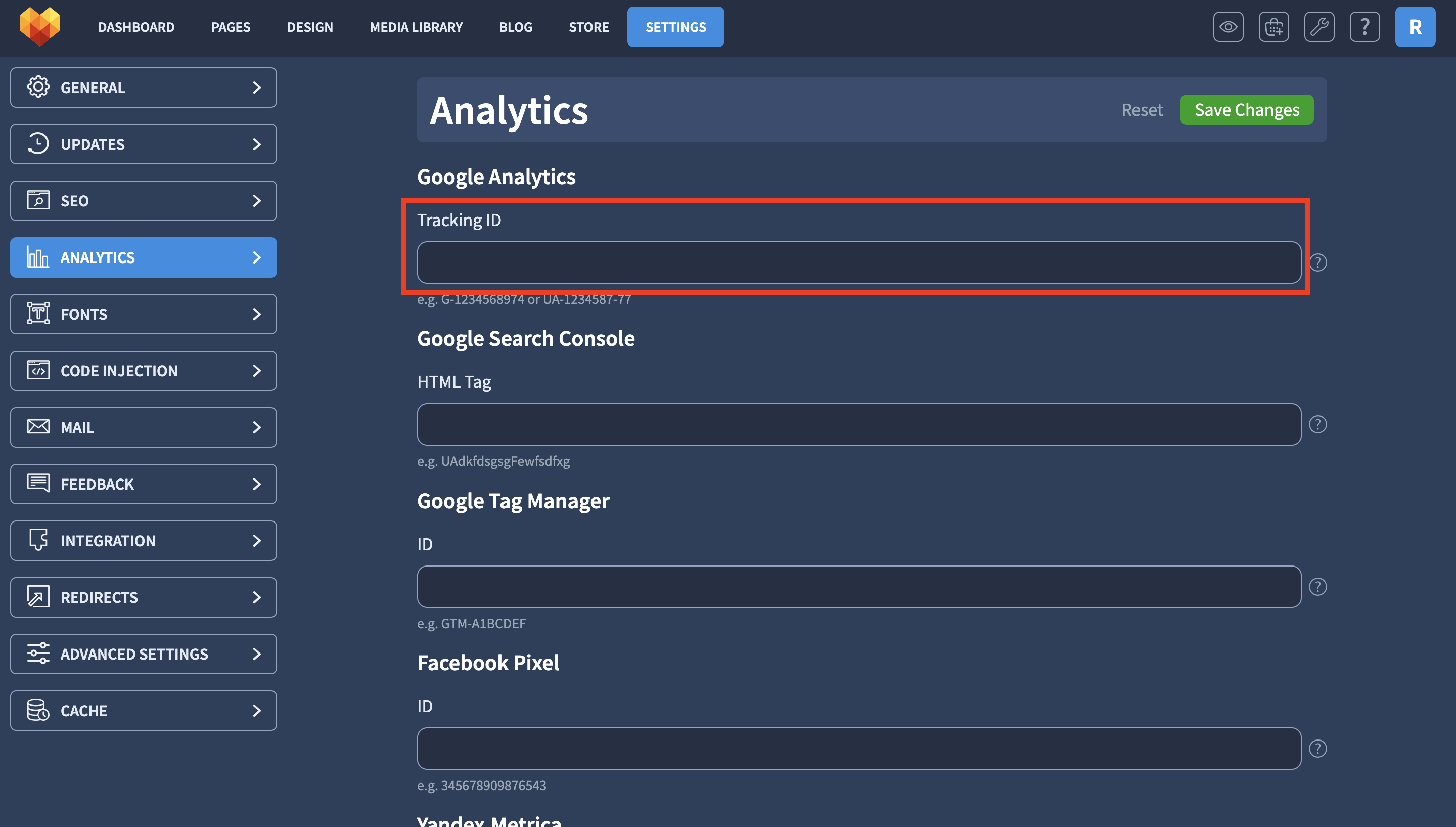Expand SEO settings chevron
Image resolution: width=1456 pixels, height=827 pixels.
coord(257,200)
